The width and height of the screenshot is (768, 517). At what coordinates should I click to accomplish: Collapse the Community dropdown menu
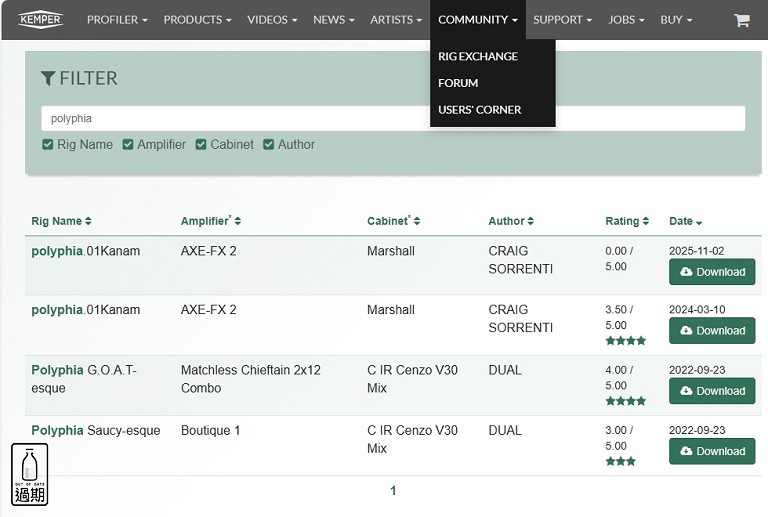tap(478, 20)
